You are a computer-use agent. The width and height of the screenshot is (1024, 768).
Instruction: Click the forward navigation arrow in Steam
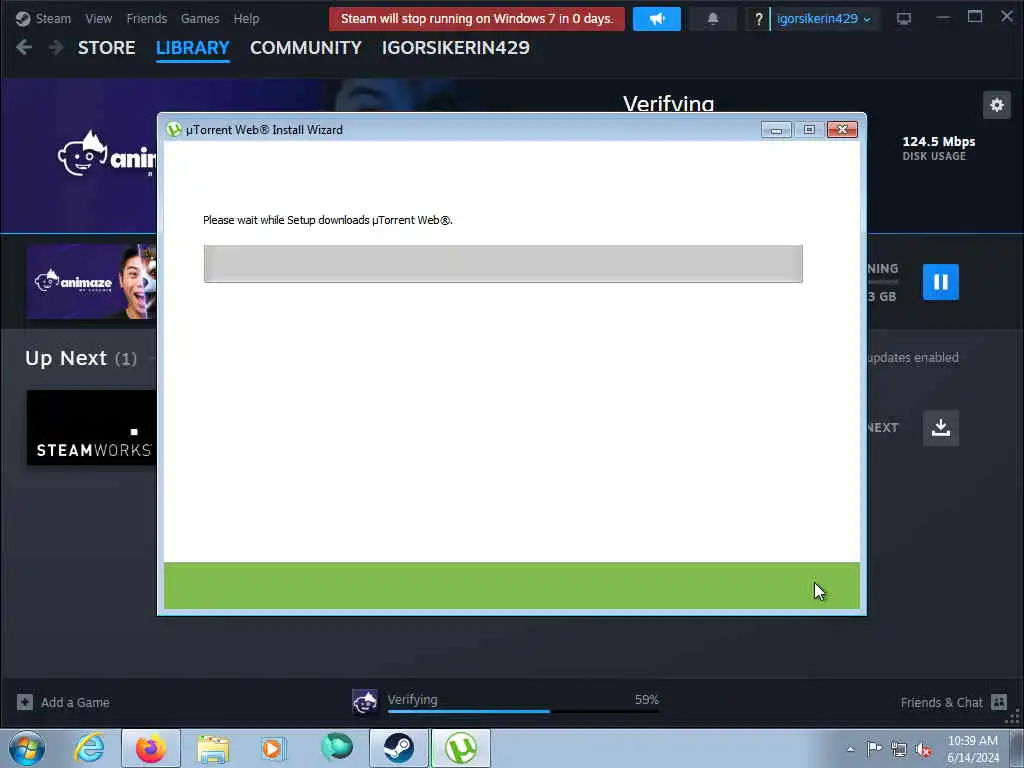click(56, 47)
